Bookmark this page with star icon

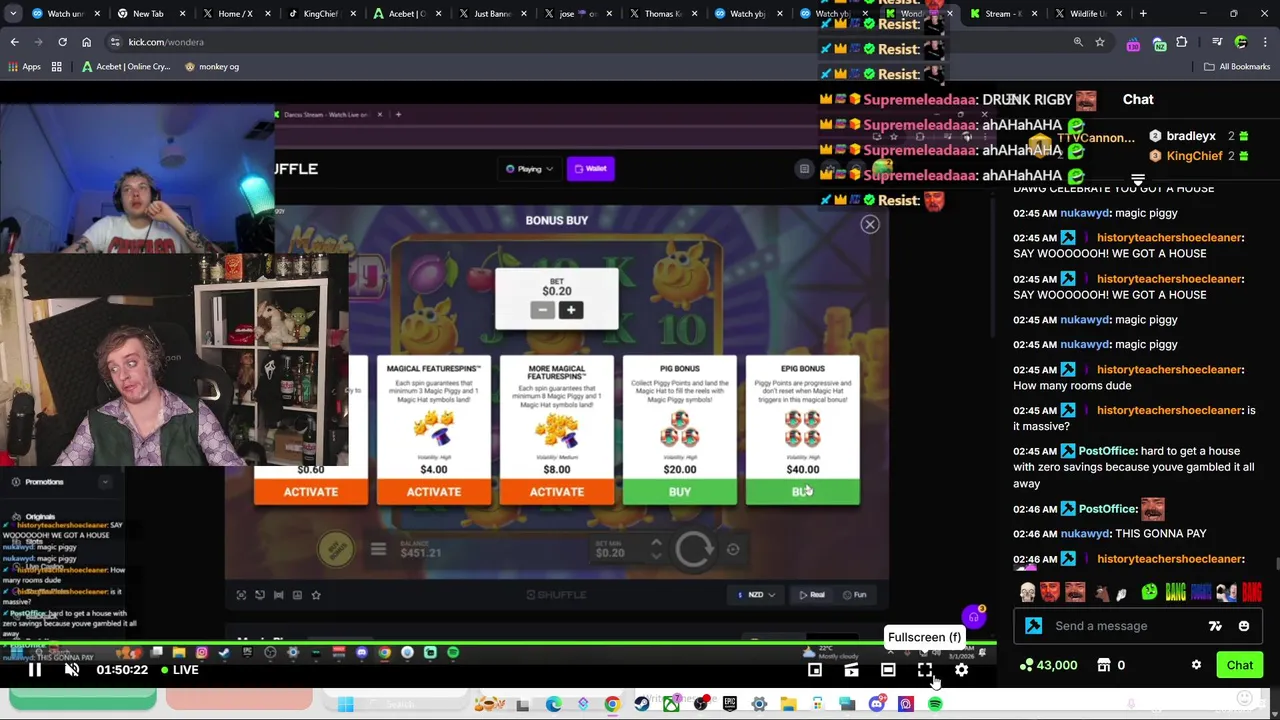[x=1100, y=42]
